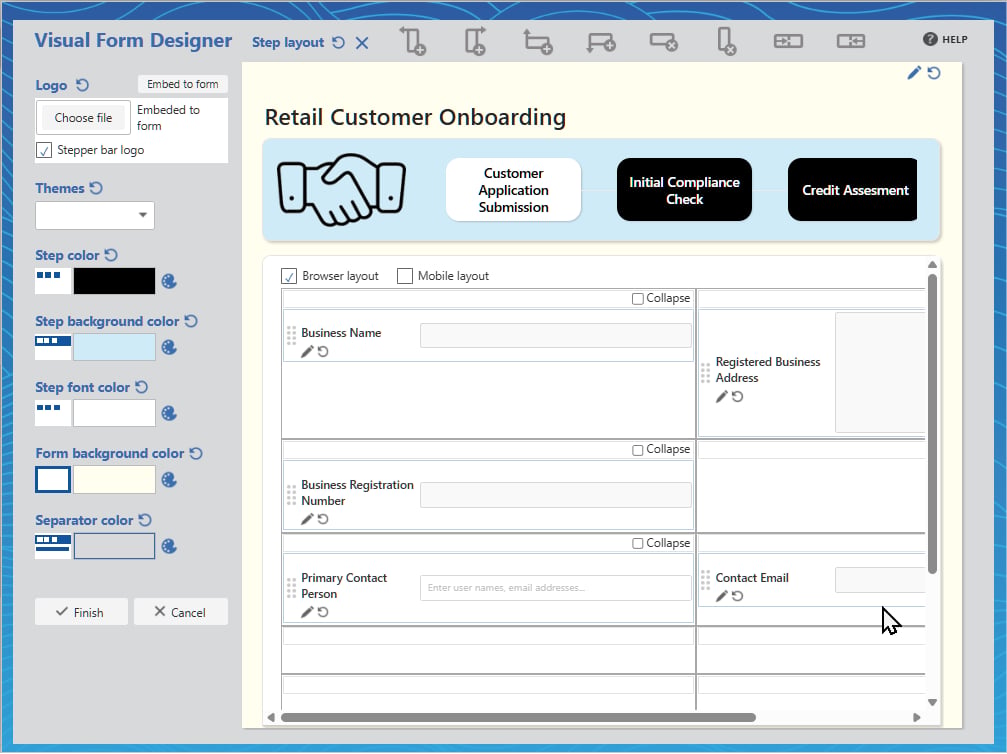Reset the Registered Business Address field
Image resolution: width=1007 pixels, height=754 pixels.
click(738, 397)
